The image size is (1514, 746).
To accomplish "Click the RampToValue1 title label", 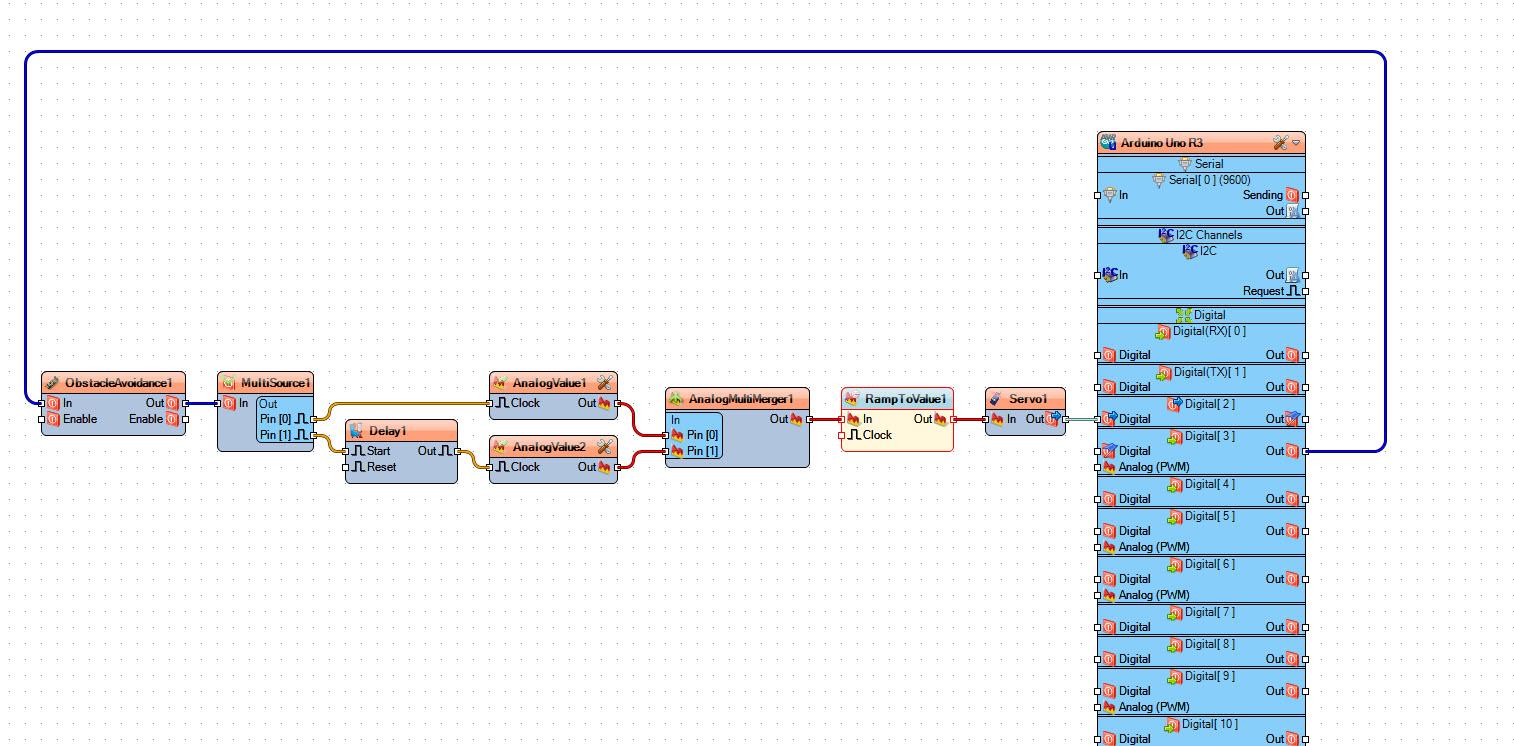I will 905,399.
